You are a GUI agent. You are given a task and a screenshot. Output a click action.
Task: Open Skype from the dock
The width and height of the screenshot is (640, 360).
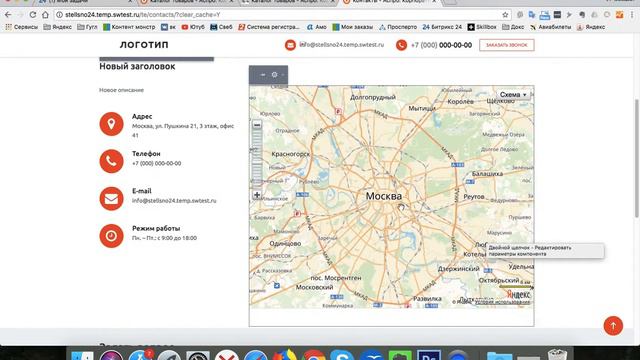342,355
